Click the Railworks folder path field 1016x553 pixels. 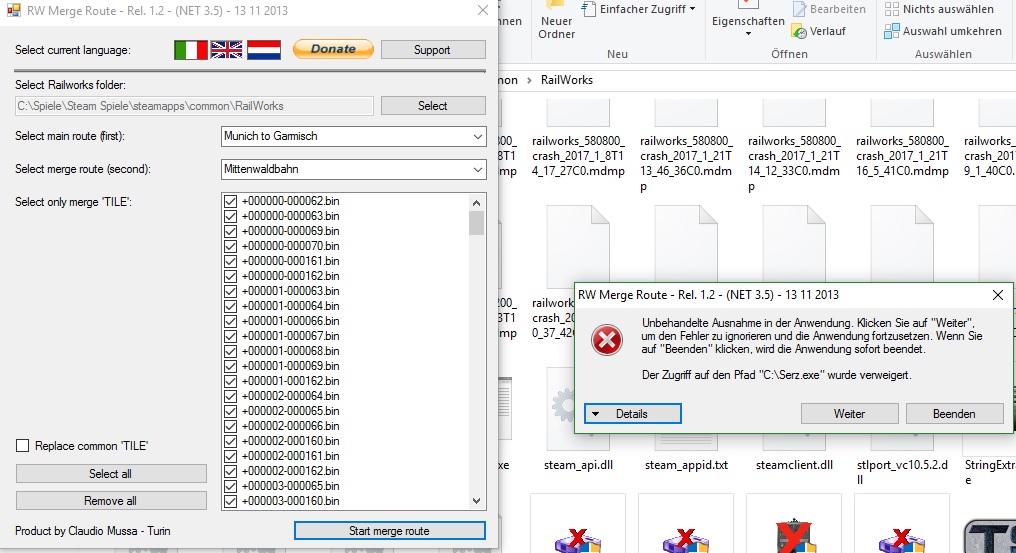(194, 106)
